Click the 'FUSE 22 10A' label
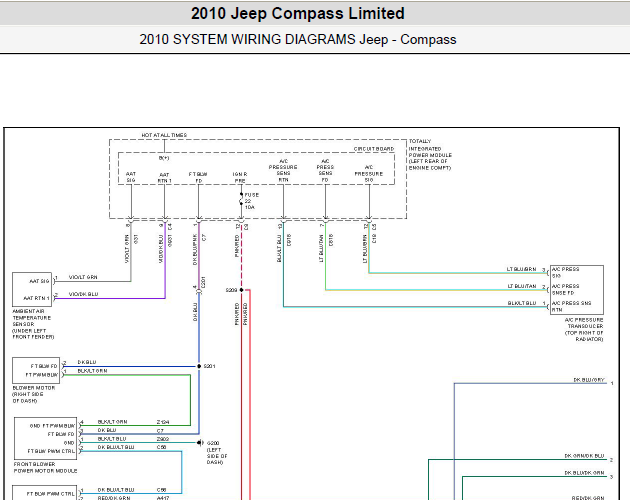This screenshot has width=630, height=500. click(252, 201)
